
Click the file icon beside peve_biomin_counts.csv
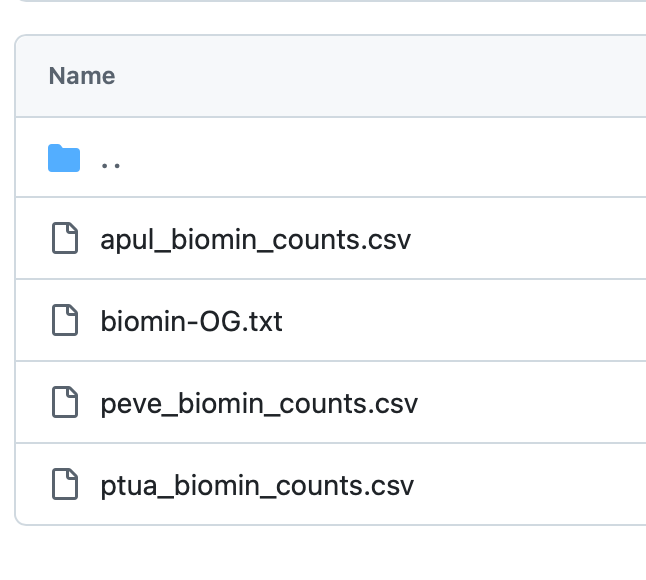(65, 404)
